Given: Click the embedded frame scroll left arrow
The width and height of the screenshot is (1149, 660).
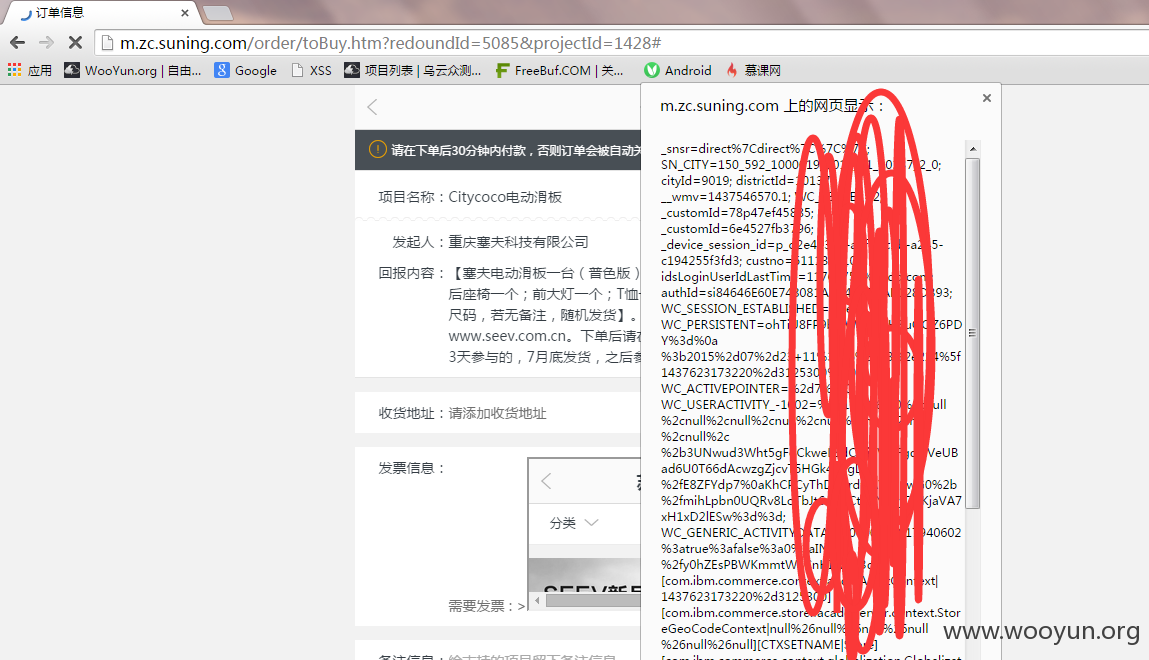Looking at the screenshot, I should 537,601.
